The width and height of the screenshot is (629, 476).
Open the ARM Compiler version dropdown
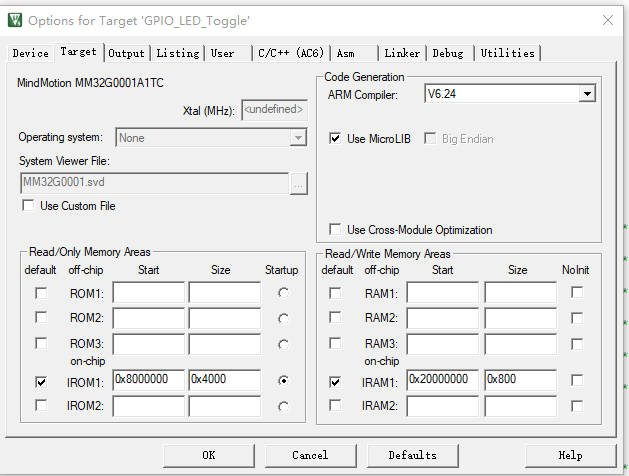[x=586, y=94]
